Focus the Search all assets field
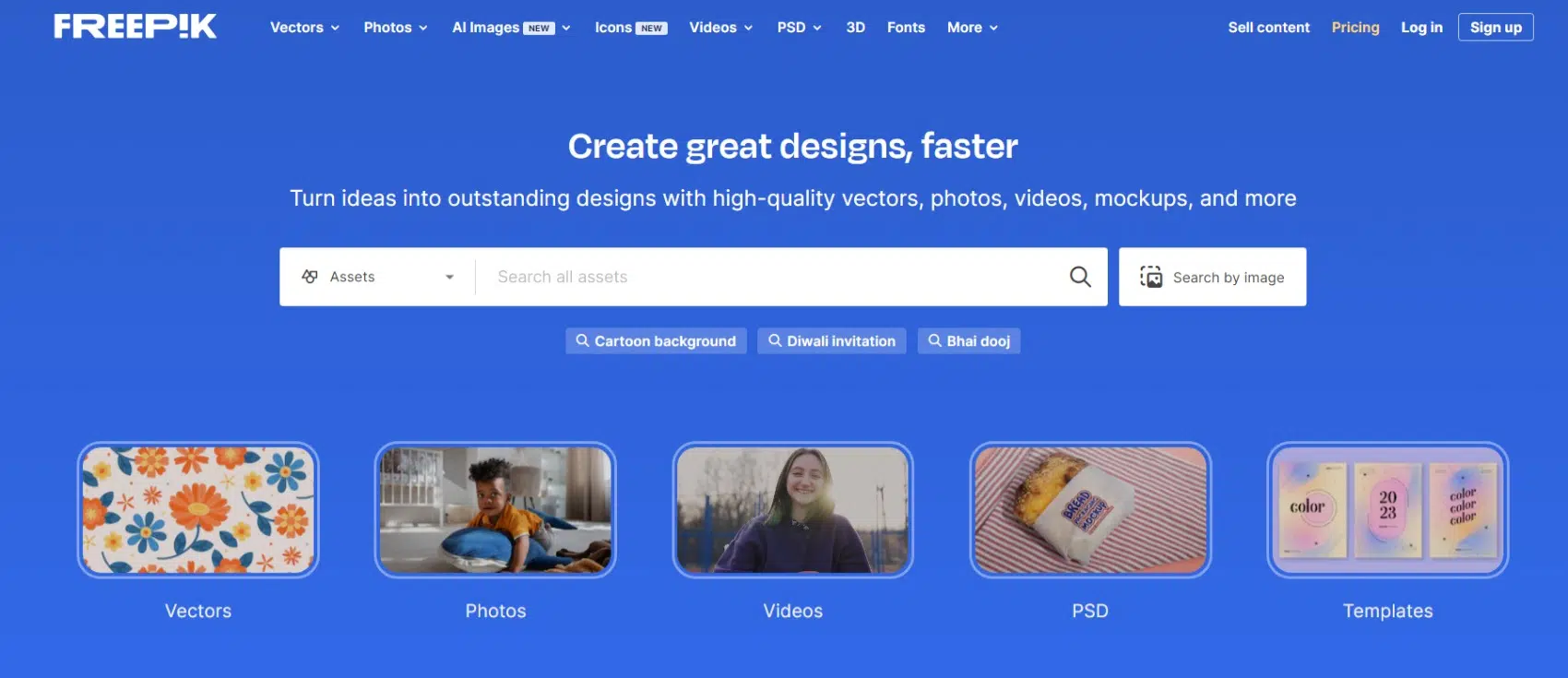 (x=770, y=277)
